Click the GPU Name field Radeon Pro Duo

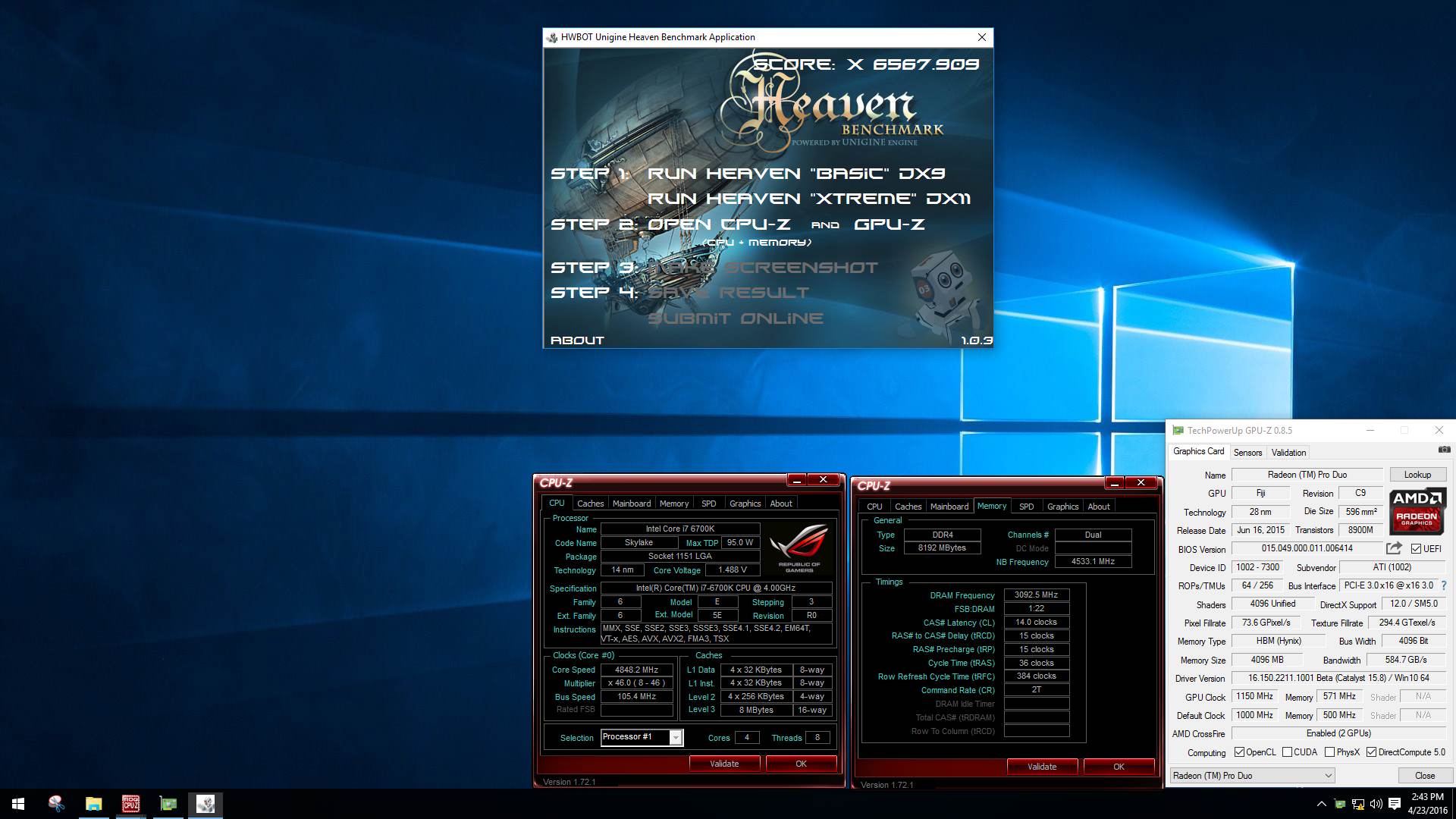[x=1307, y=475]
